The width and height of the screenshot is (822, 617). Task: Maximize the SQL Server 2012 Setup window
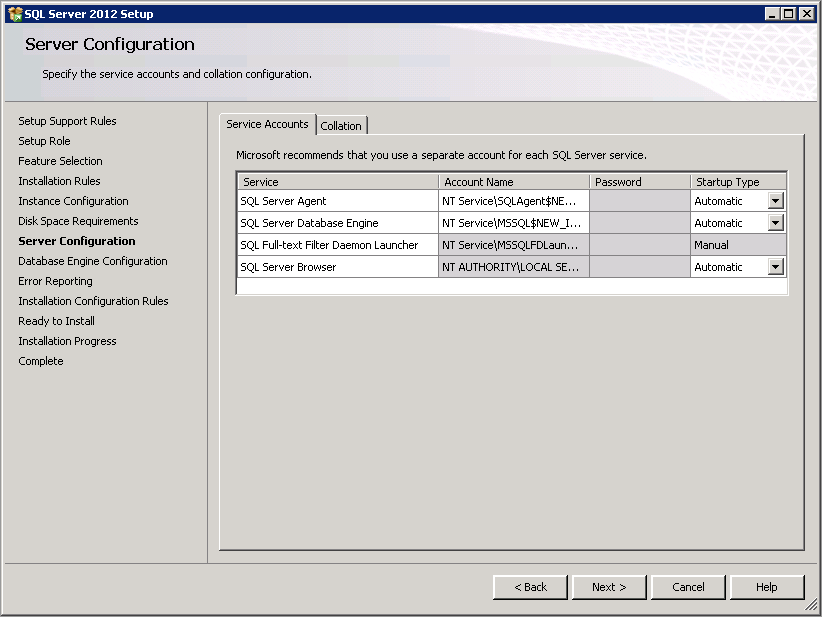tap(788, 14)
